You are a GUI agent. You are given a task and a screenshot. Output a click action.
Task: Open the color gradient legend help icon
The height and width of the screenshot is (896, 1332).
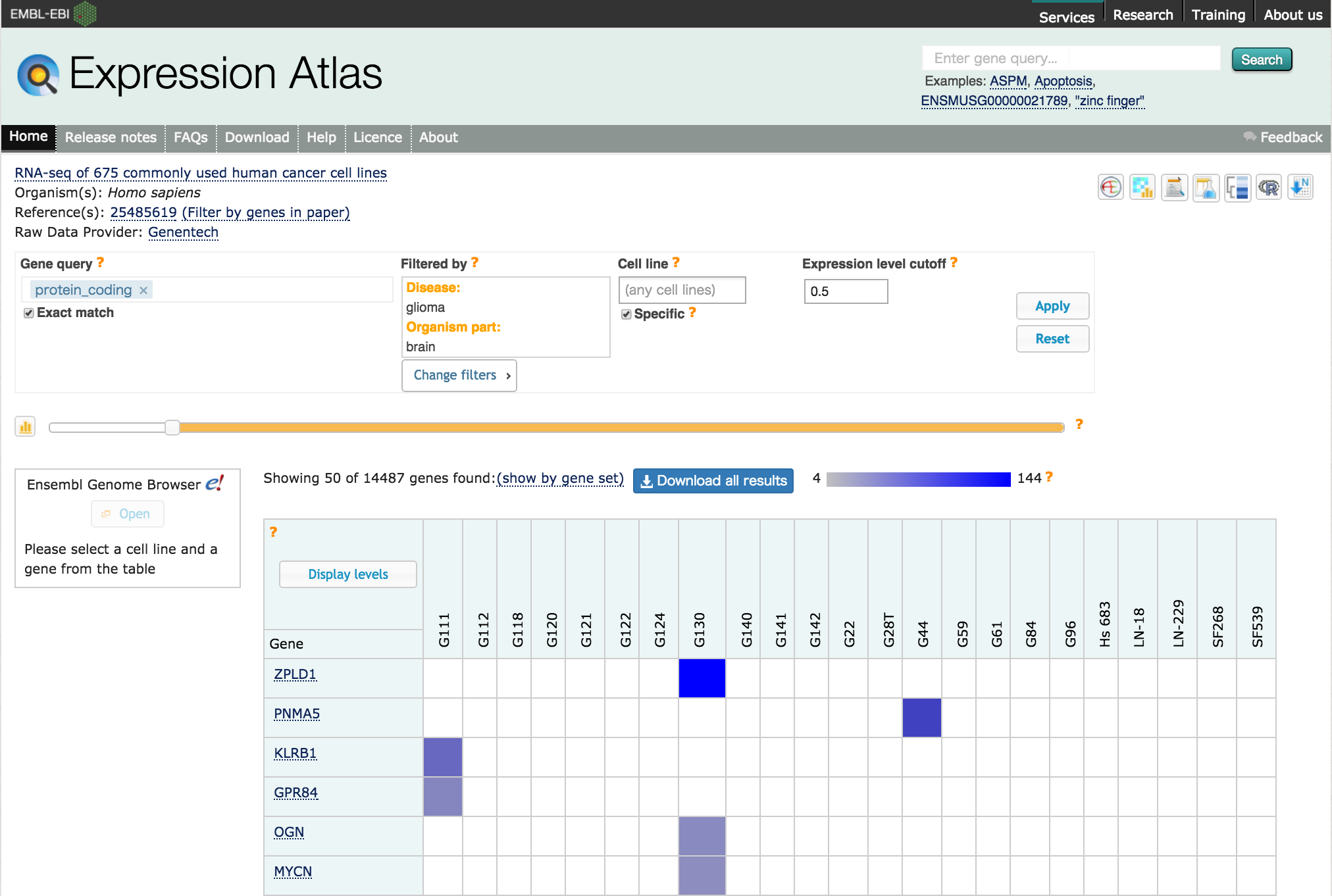point(1049,477)
